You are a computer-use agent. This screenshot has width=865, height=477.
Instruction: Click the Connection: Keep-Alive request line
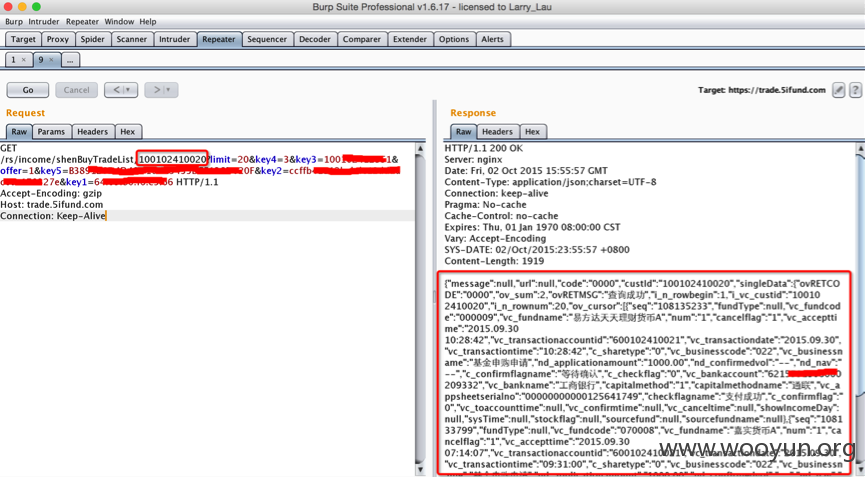(53, 216)
